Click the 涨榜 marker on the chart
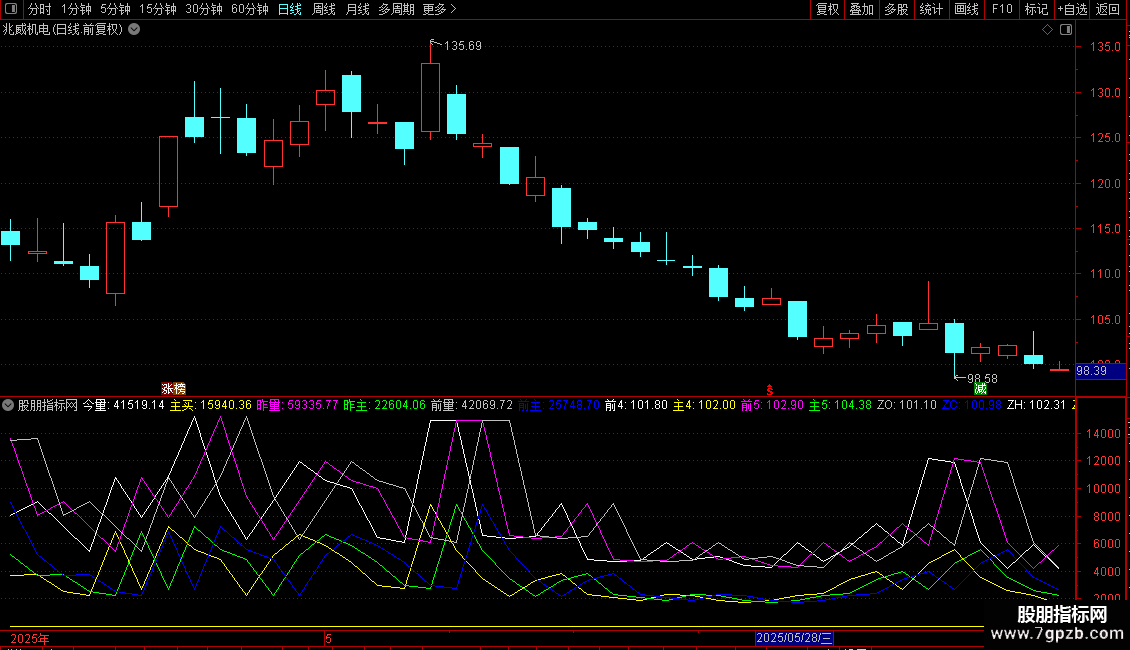The image size is (1130, 650). point(173,387)
